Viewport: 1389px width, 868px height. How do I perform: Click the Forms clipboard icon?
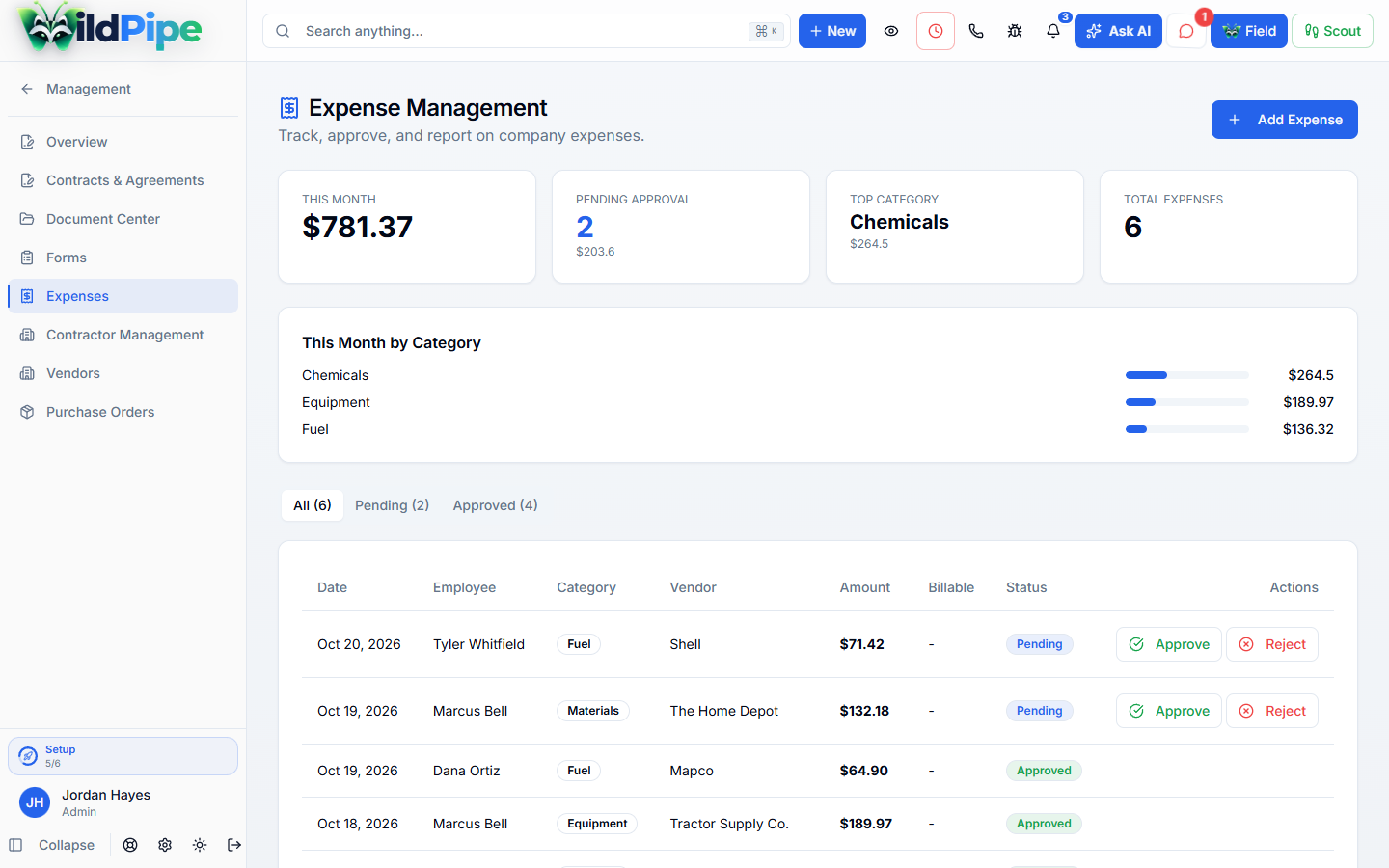(x=27, y=258)
